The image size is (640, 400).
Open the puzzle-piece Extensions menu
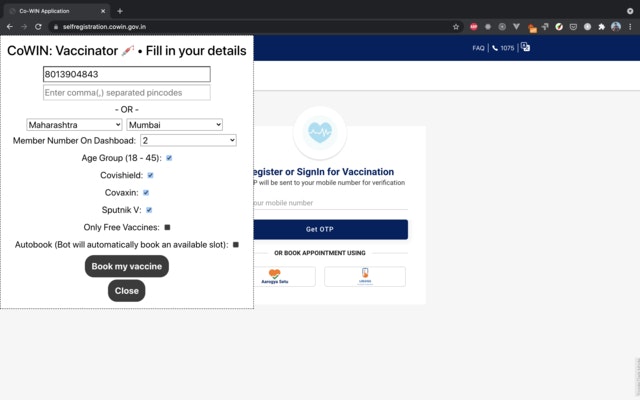(x=601, y=27)
